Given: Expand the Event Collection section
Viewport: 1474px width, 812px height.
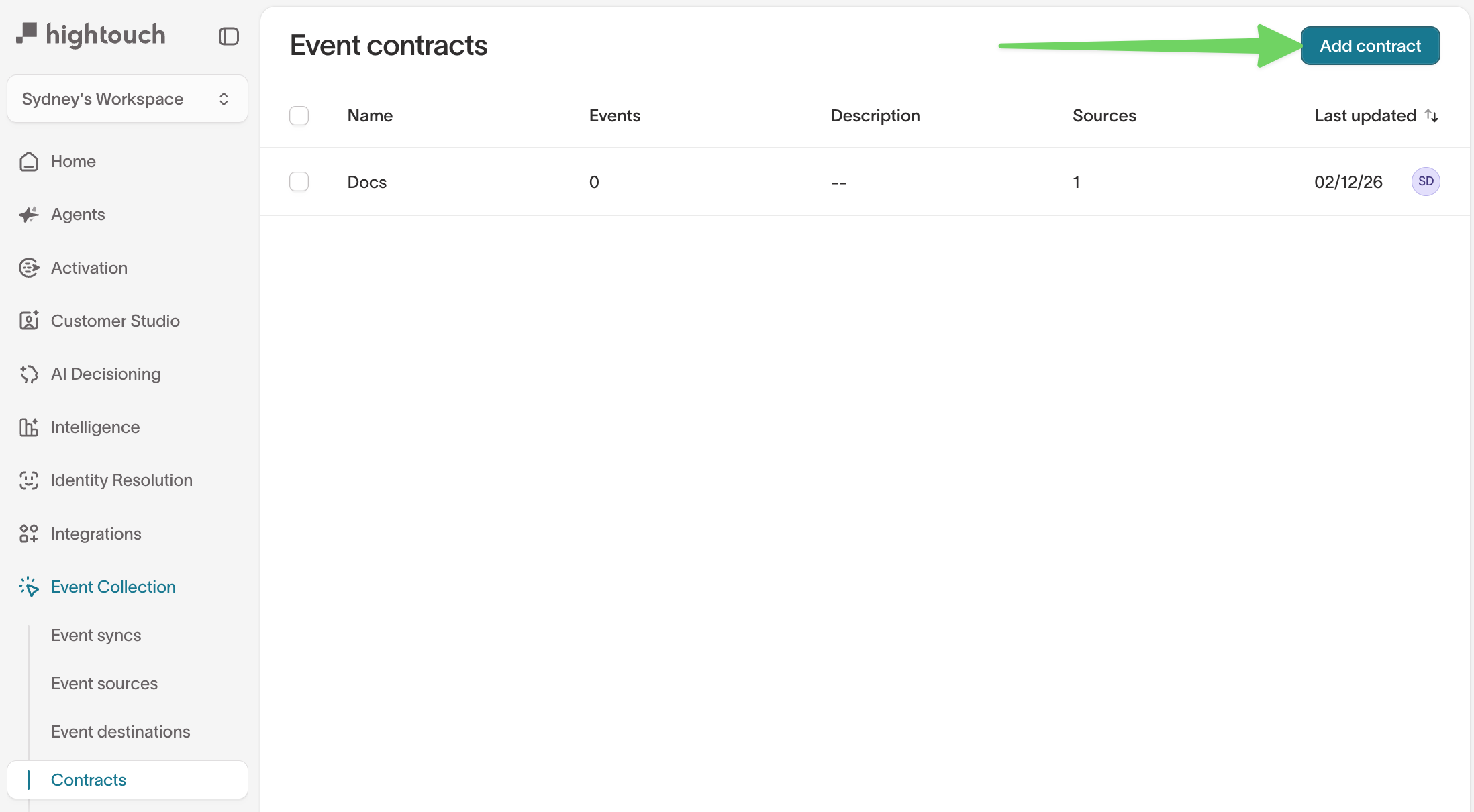Looking at the screenshot, I should pos(113,586).
